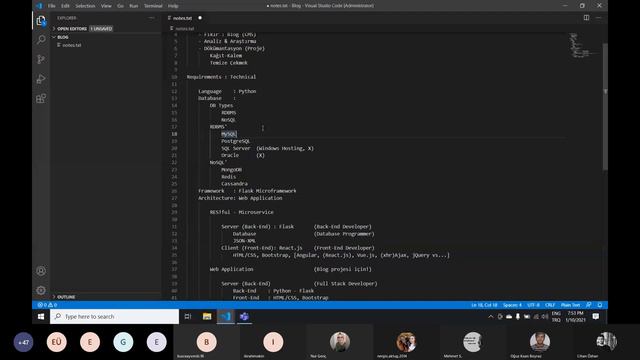640x360 pixels.
Task: Select the EÜ participant avatar
Action: (56, 342)
